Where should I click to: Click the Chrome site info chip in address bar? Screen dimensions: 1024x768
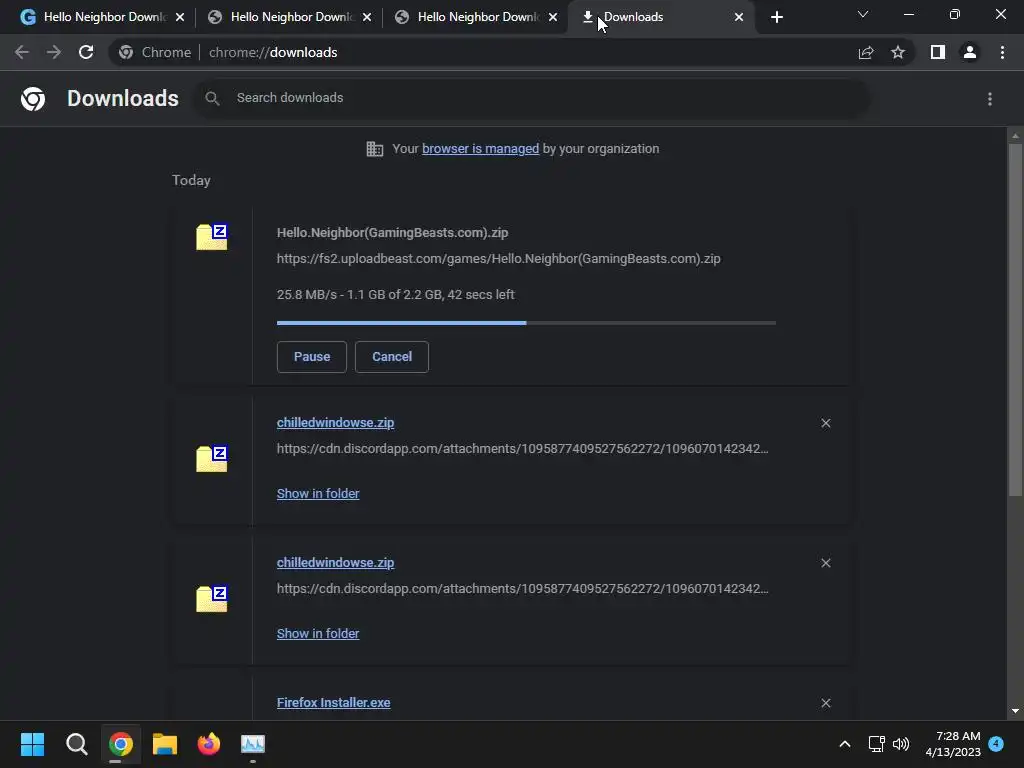point(156,52)
